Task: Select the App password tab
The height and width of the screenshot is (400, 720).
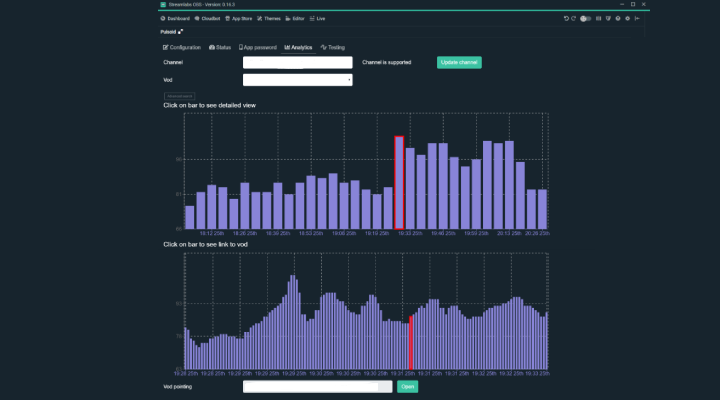Action: coord(257,47)
